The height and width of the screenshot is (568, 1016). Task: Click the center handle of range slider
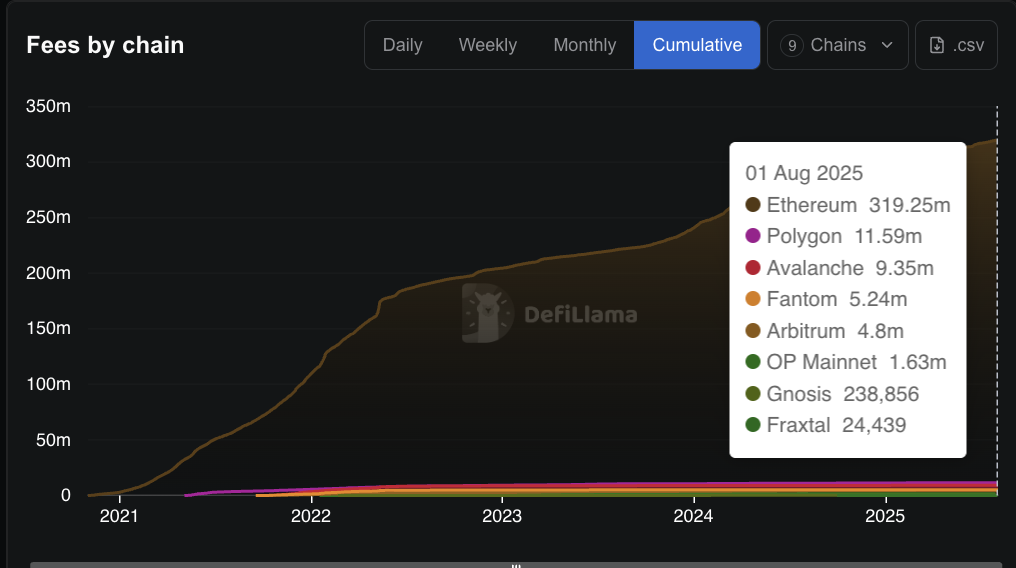(516, 566)
